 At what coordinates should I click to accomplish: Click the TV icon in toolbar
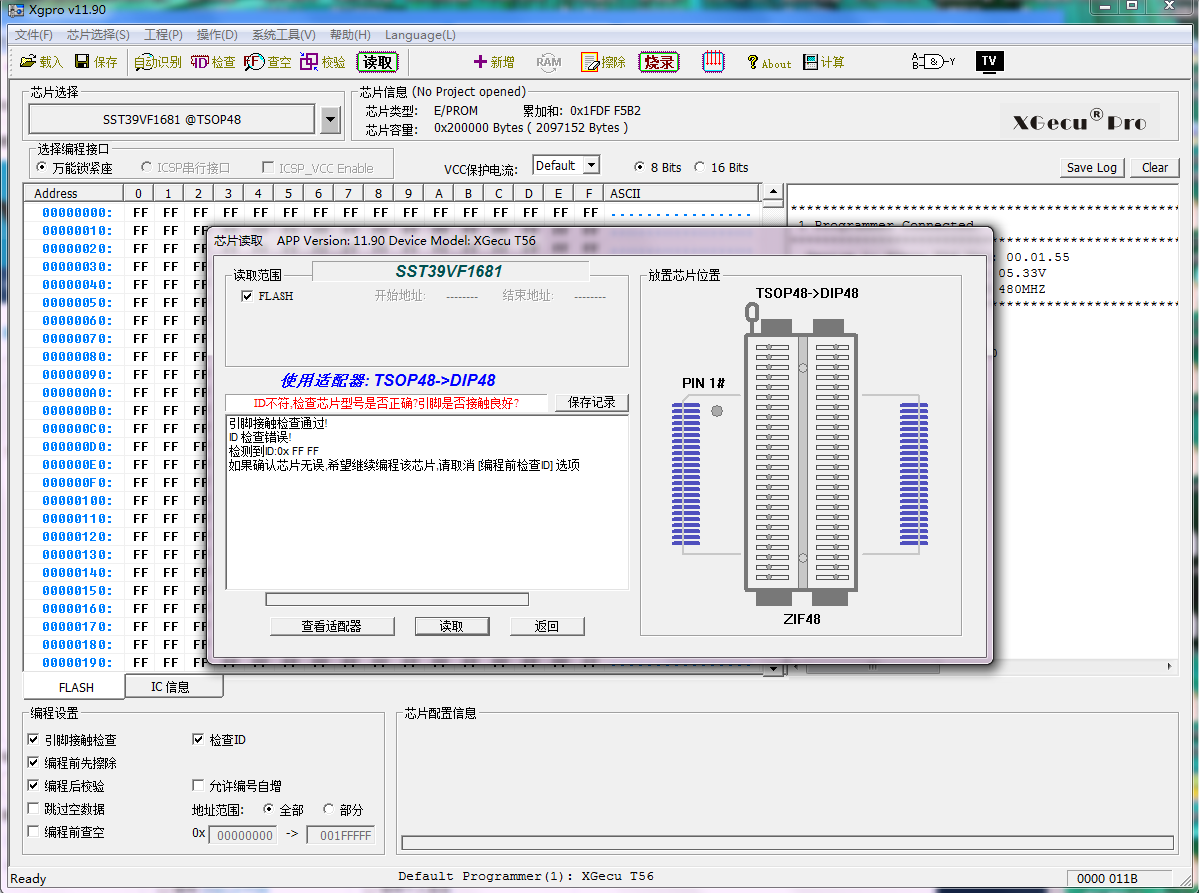pyautogui.click(x=988, y=61)
